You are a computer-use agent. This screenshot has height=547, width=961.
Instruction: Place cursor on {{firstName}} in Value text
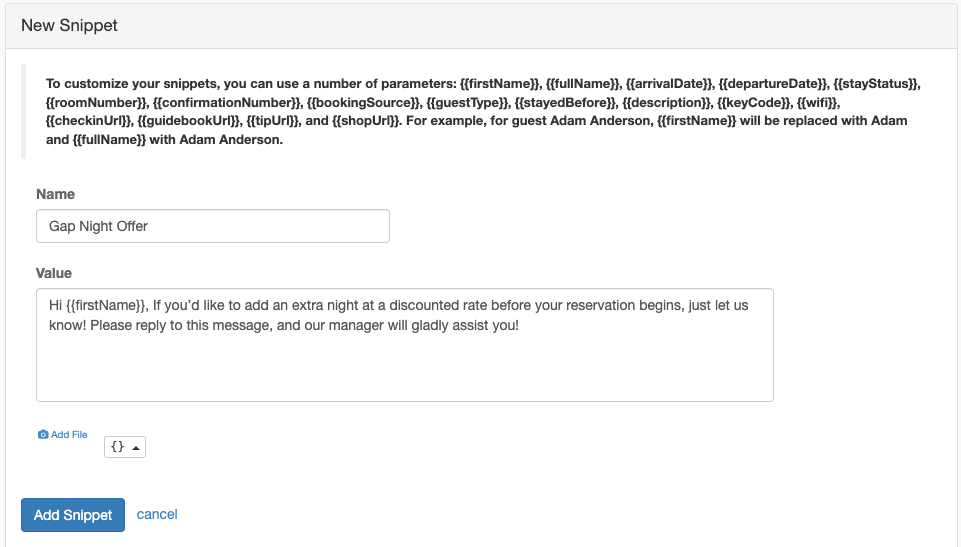click(106, 306)
